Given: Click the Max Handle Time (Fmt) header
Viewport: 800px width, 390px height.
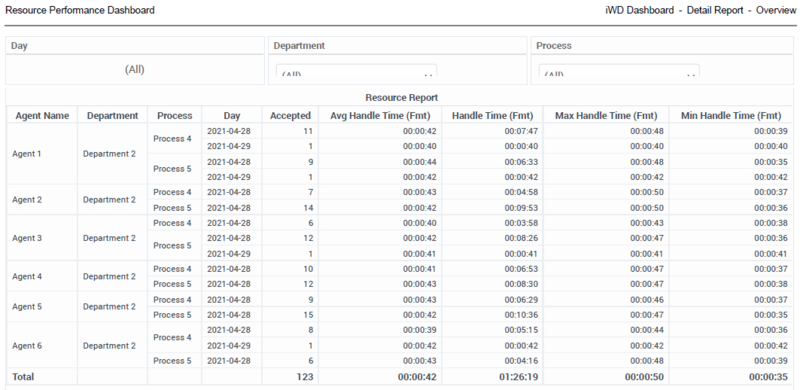Looking at the screenshot, I should (606, 115).
